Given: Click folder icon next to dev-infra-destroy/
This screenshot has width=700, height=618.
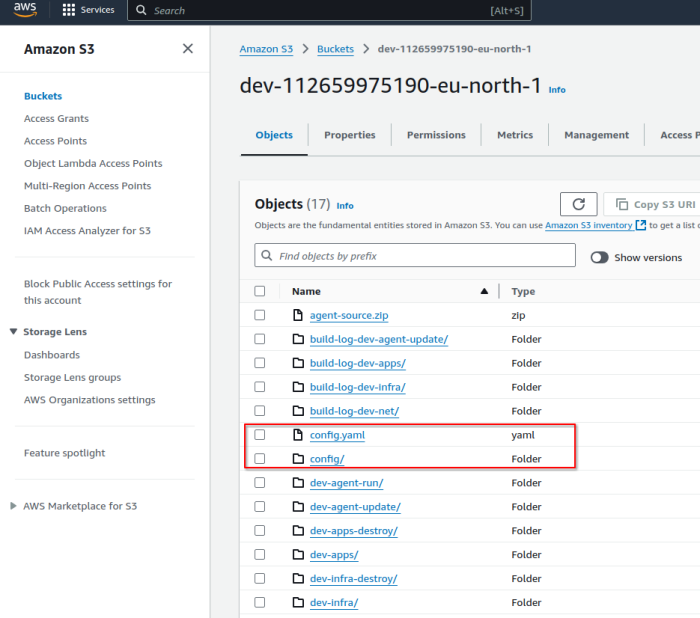Looking at the screenshot, I should (x=298, y=578).
